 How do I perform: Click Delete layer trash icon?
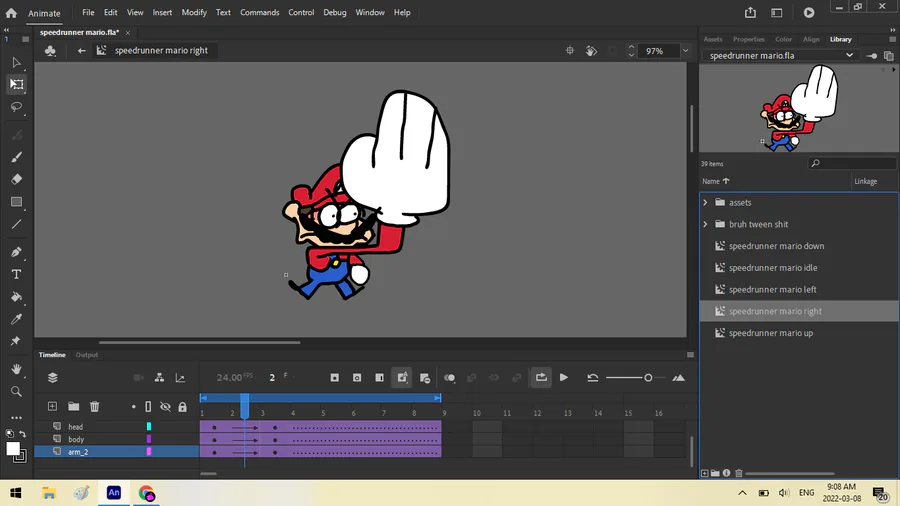click(x=95, y=406)
